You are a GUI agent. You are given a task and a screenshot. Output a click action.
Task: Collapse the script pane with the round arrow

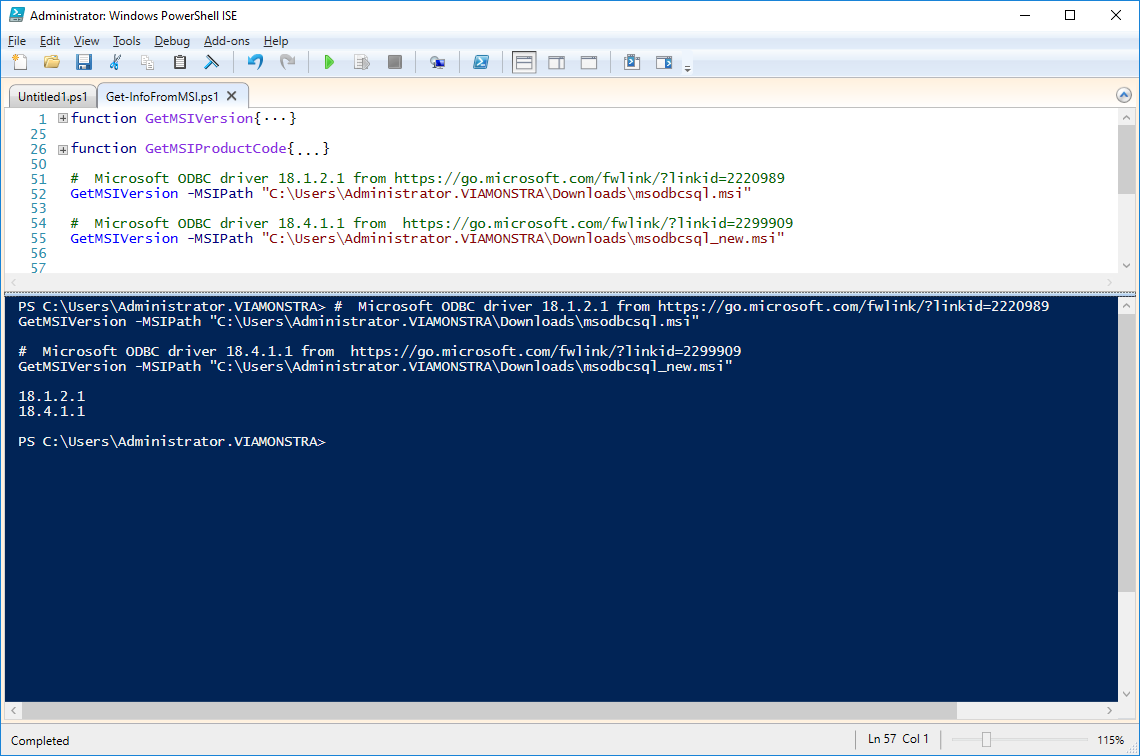coord(1123,95)
